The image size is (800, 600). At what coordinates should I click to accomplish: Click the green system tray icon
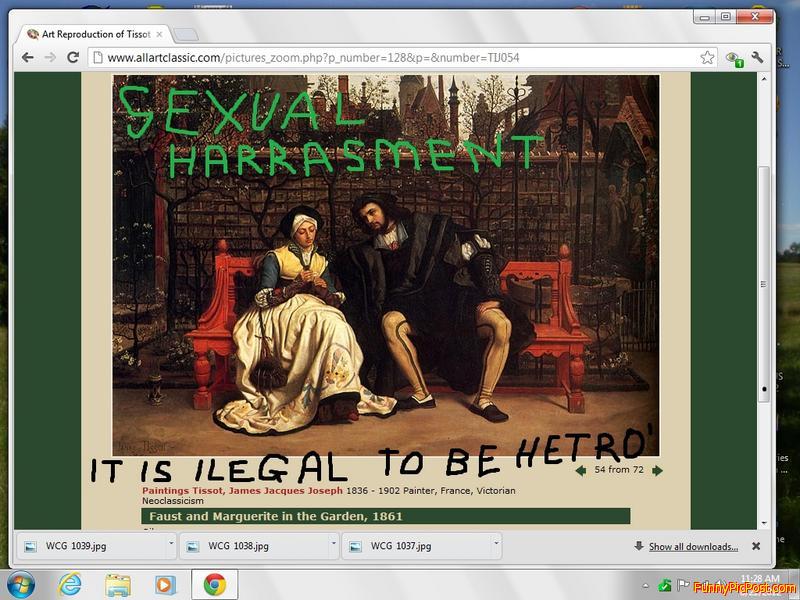pos(664,585)
